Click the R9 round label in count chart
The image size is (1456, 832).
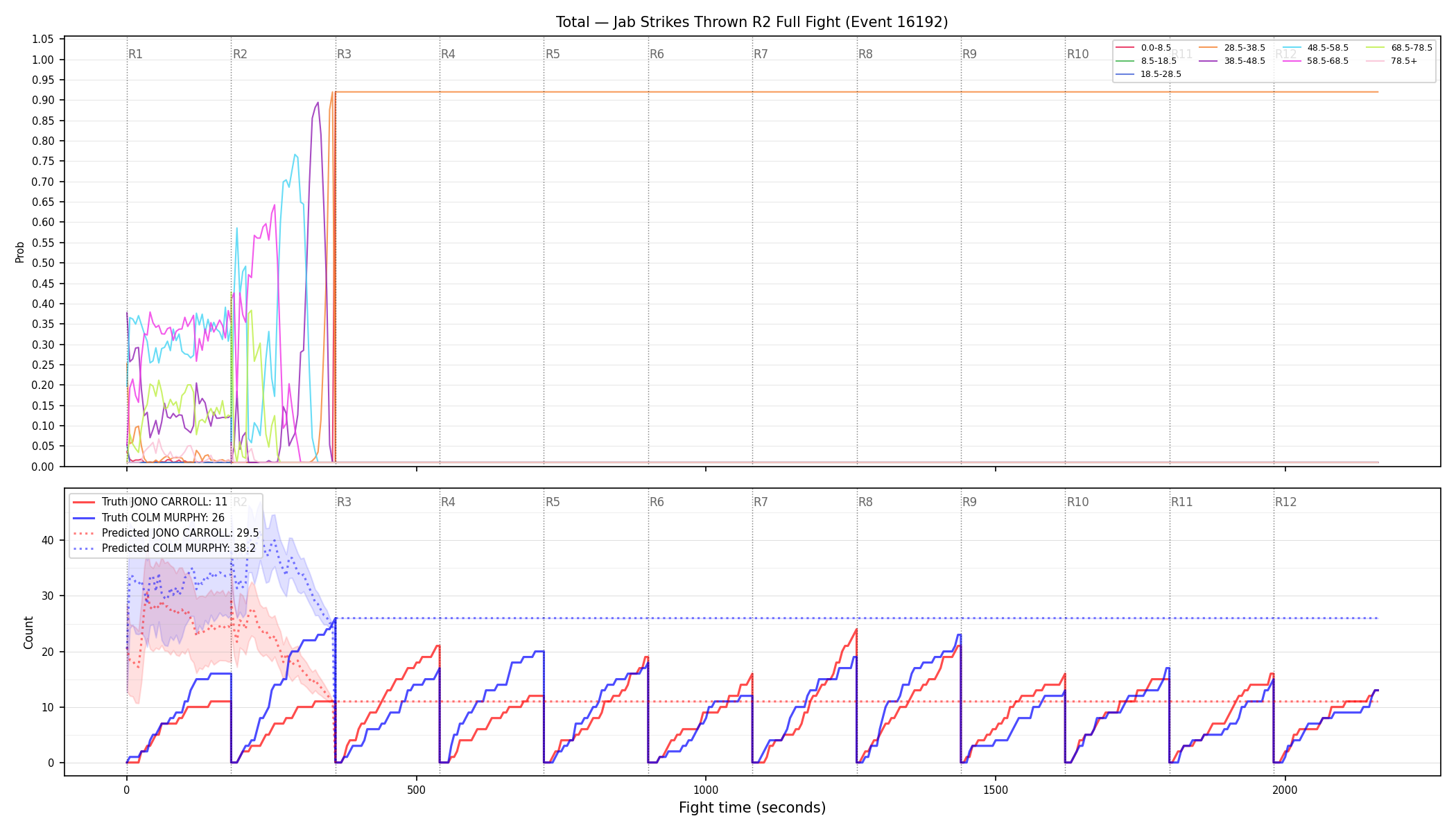tap(969, 502)
